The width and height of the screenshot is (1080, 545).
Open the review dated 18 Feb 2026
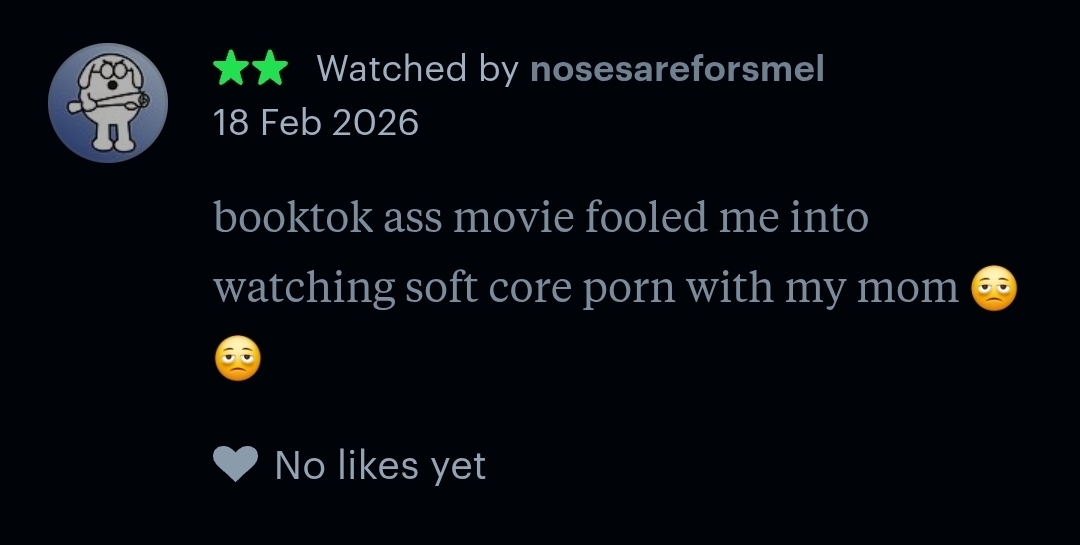pyautogui.click(x=315, y=123)
